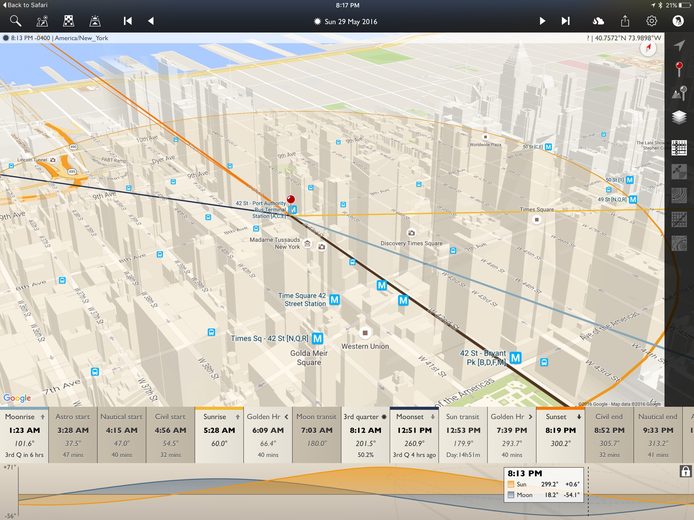The height and width of the screenshot is (520, 694).
Task: Tap the timezone text America/New_York
Action: coord(81,38)
